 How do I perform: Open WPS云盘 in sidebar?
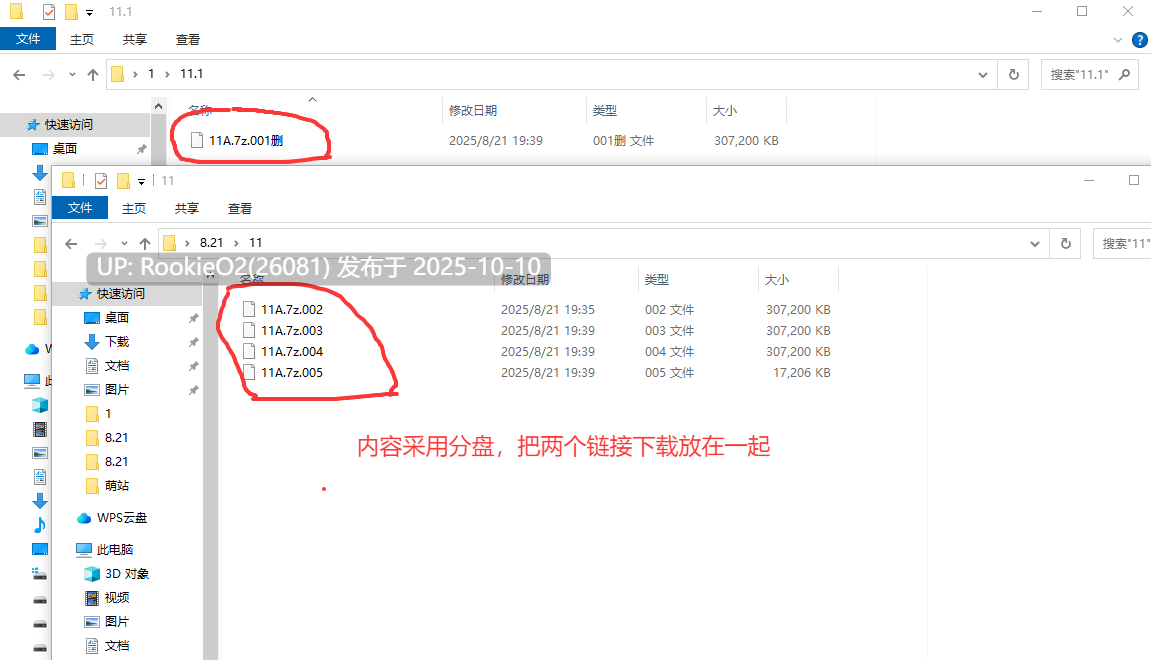pyautogui.click(x=122, y=518)
